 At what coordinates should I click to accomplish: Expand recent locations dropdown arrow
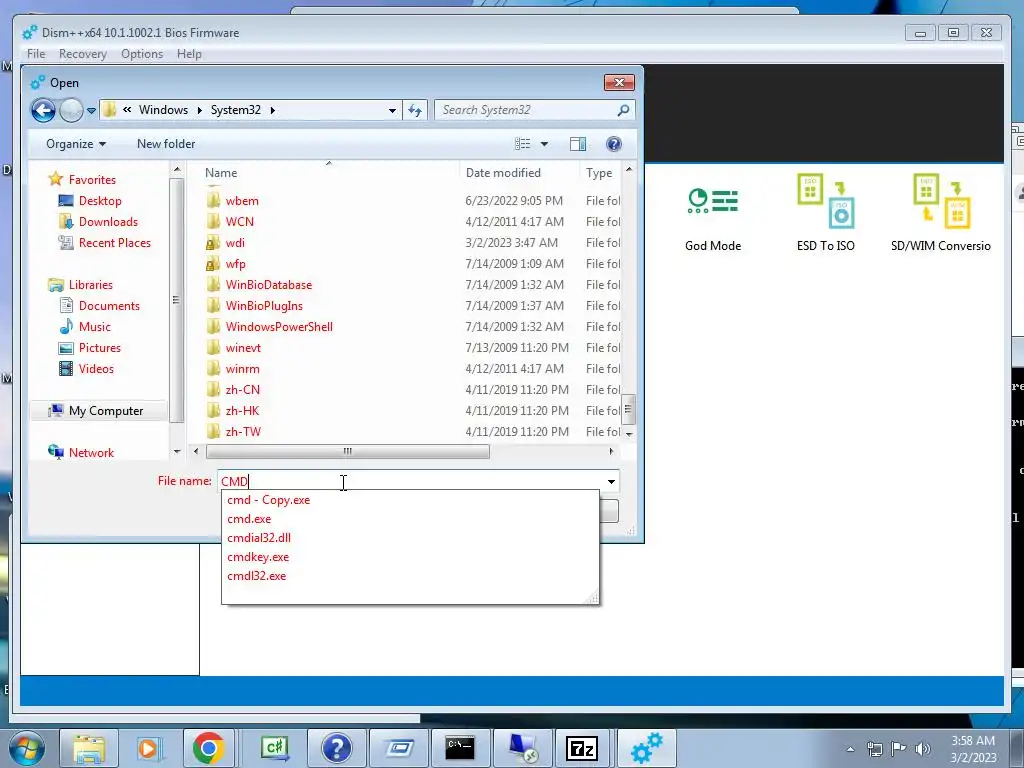91,110
